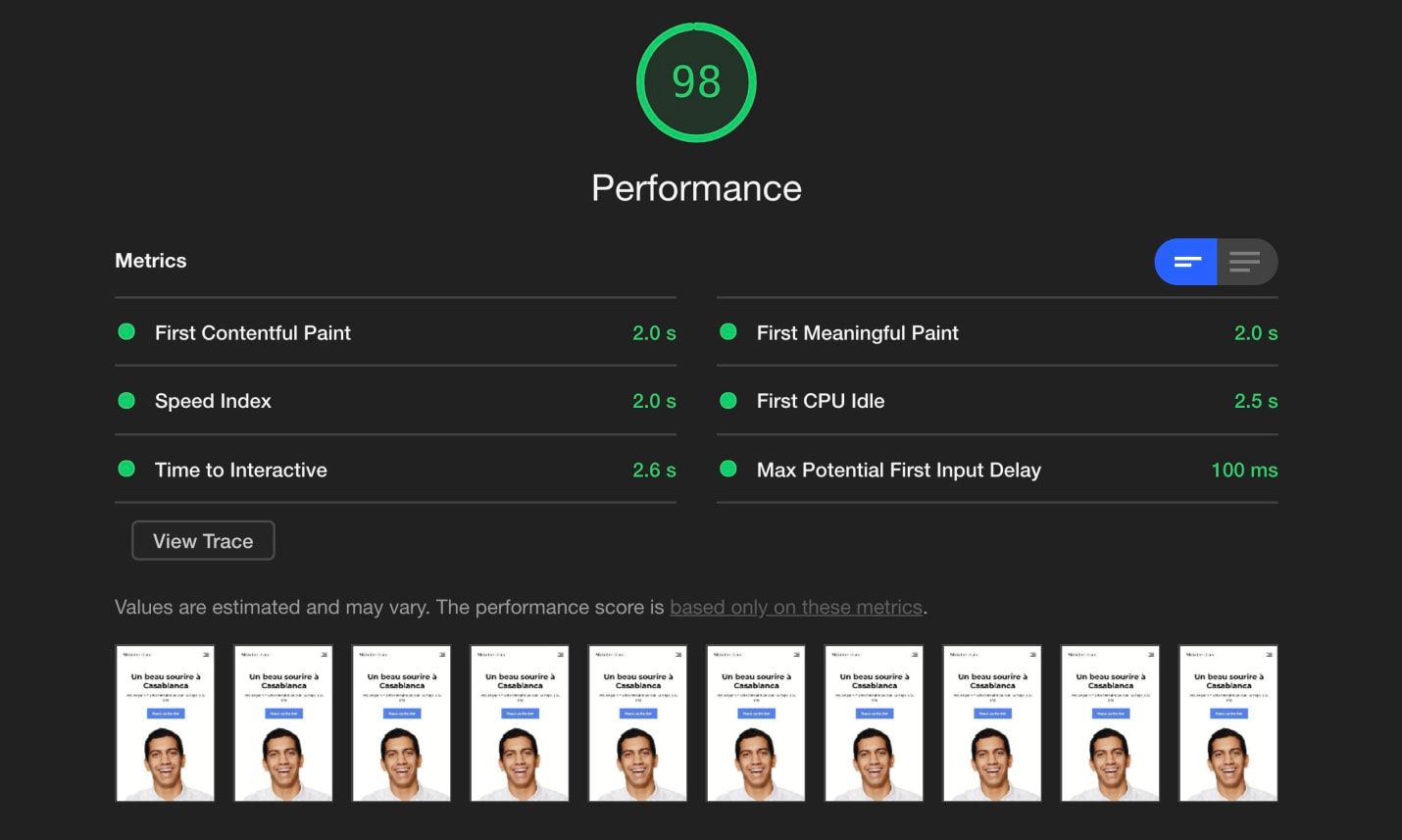The width and height of the screenshot is (1402, 840).
Task: Expand the First Contentful Paint metric
Action: (395, 333)
